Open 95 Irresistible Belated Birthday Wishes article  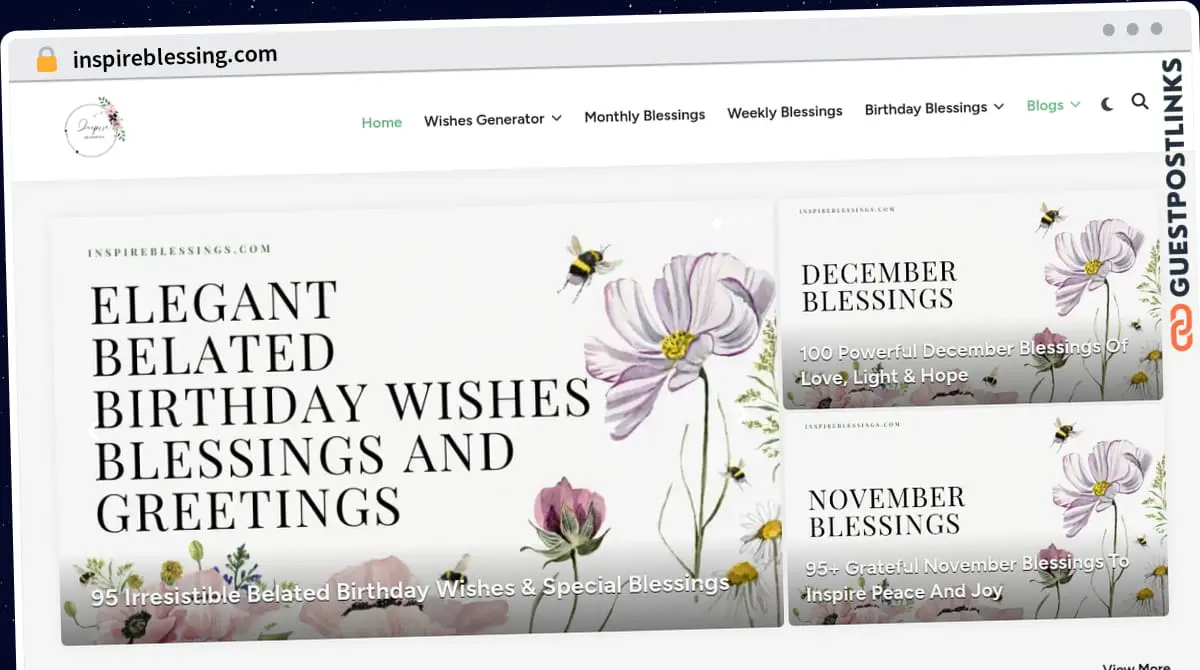pos(410,590)
